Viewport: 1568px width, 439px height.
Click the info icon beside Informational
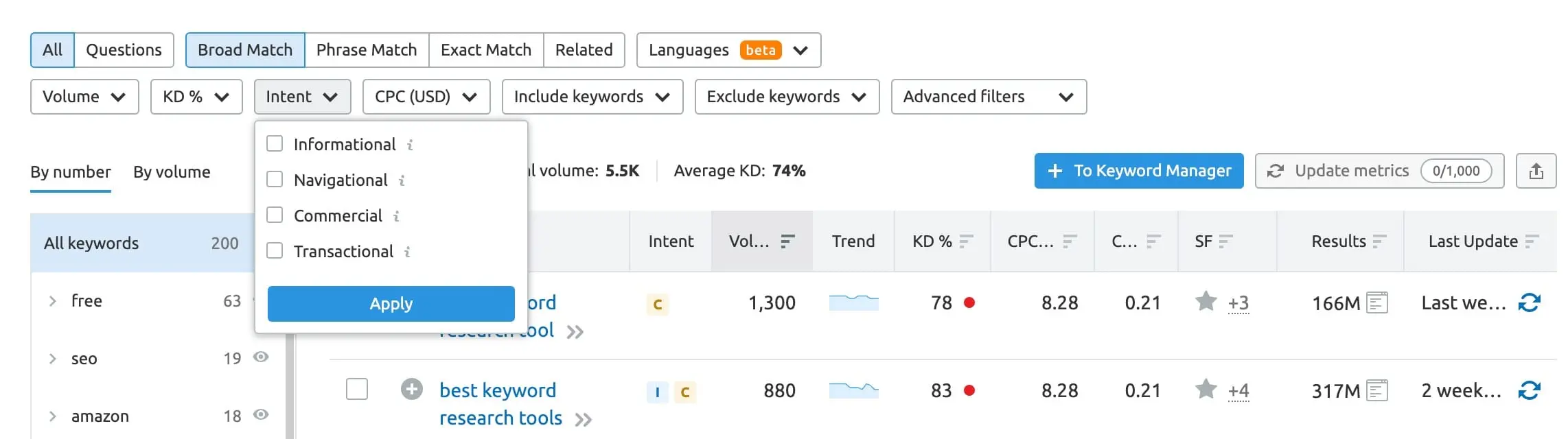[x=410, y=145]
